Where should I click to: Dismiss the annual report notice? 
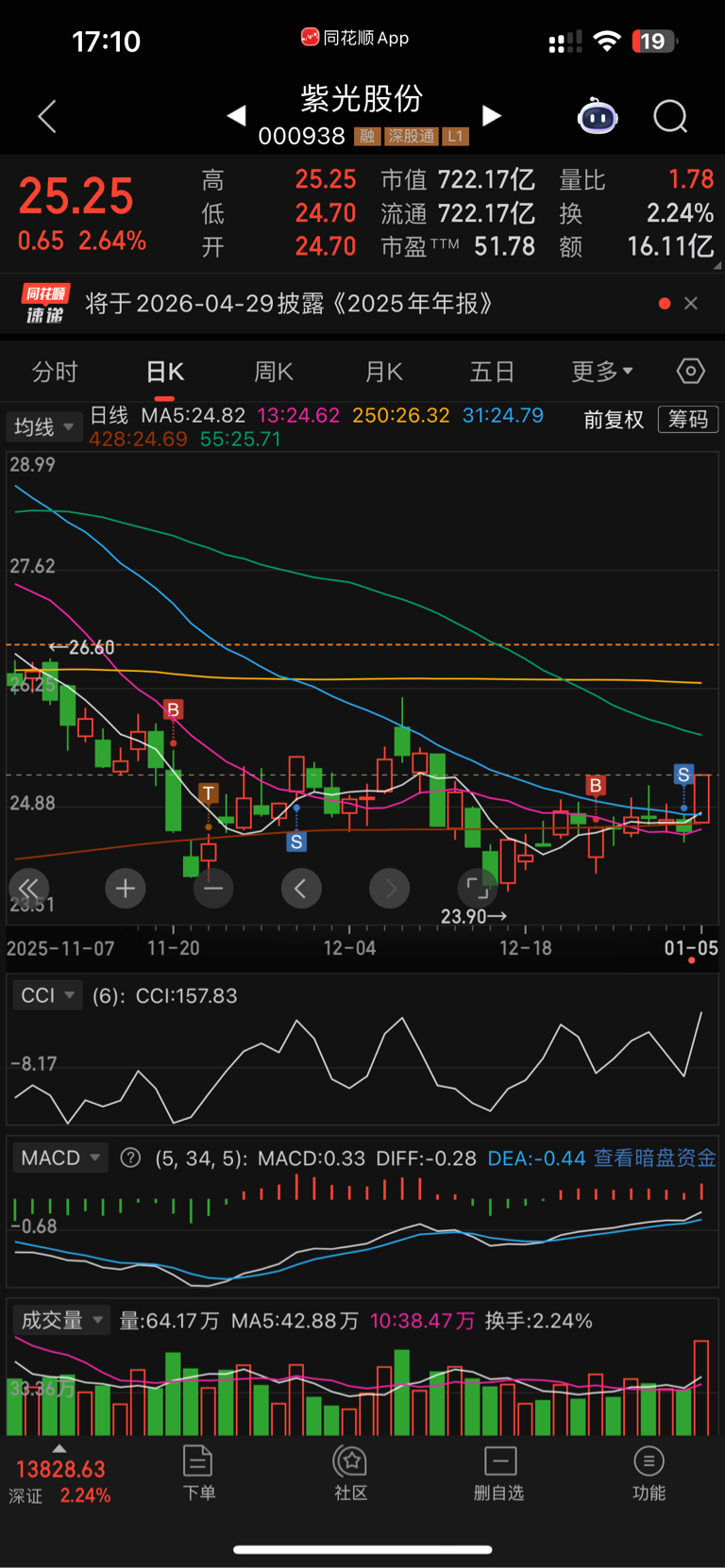tap(691, 303)
